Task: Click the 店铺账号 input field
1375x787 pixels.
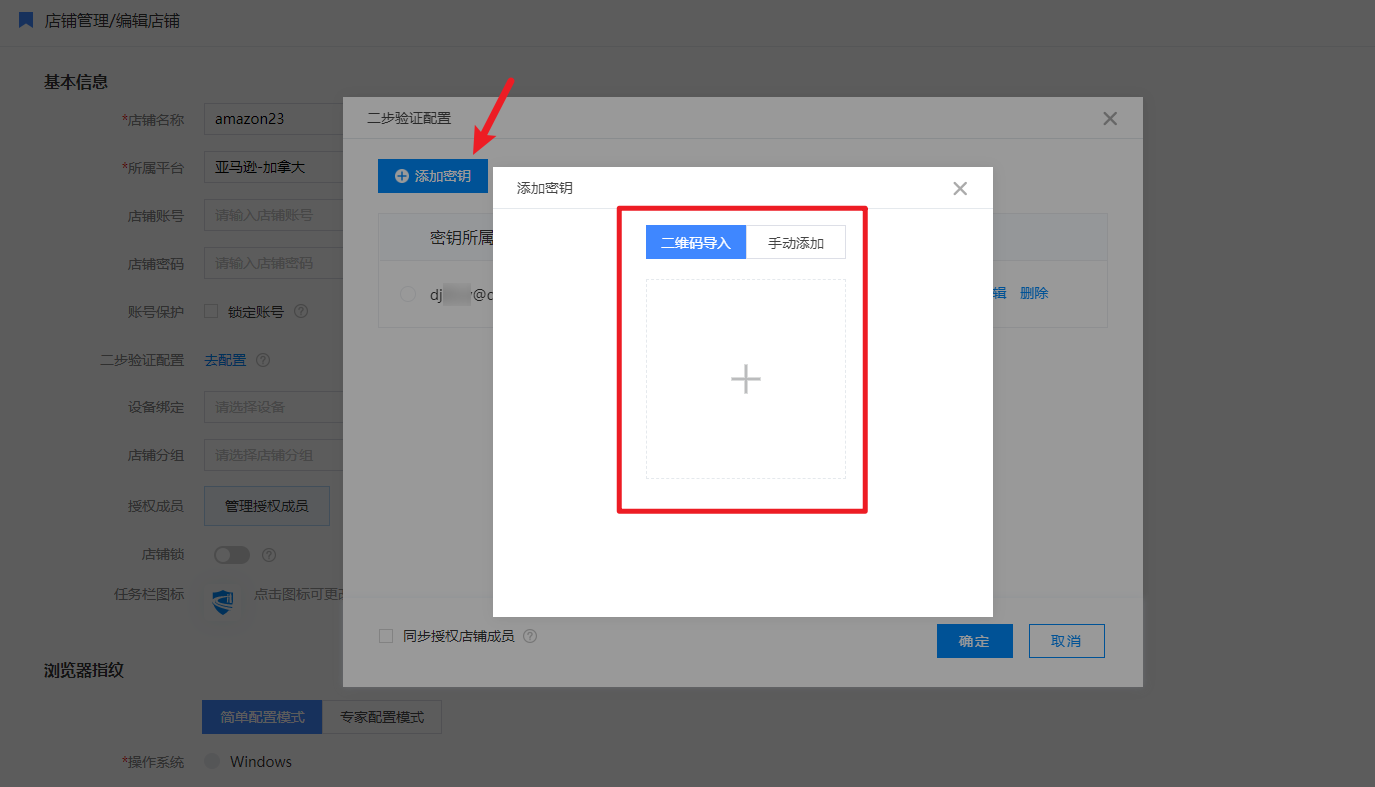Action: coord(273,215)
